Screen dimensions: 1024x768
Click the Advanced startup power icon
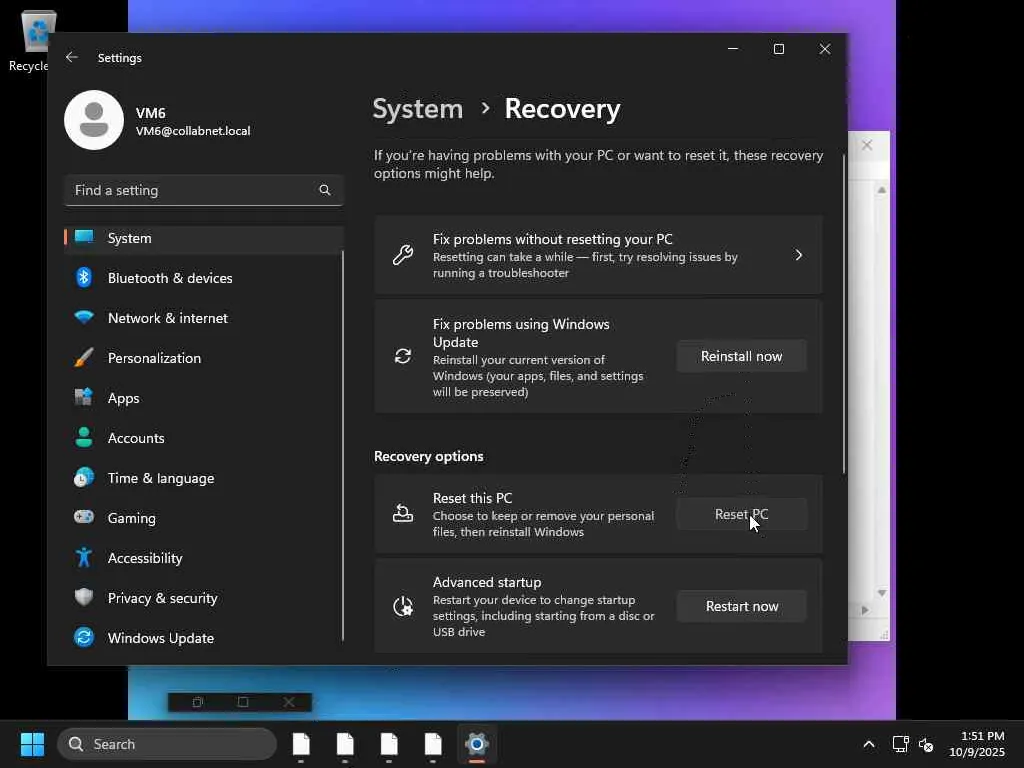403,606
